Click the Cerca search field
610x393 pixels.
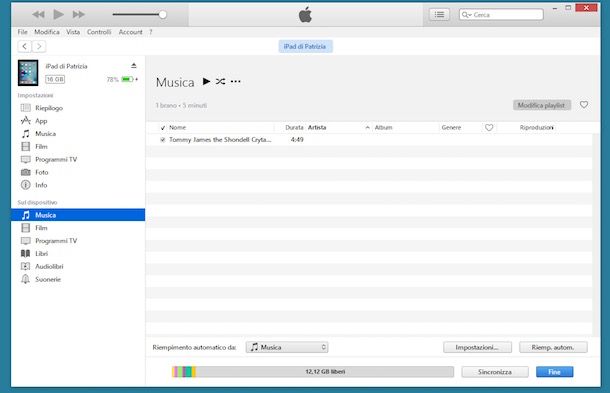501,15
